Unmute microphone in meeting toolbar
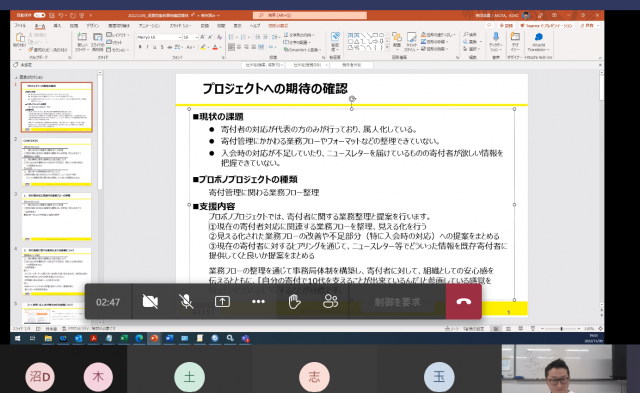 click(186, 302)
